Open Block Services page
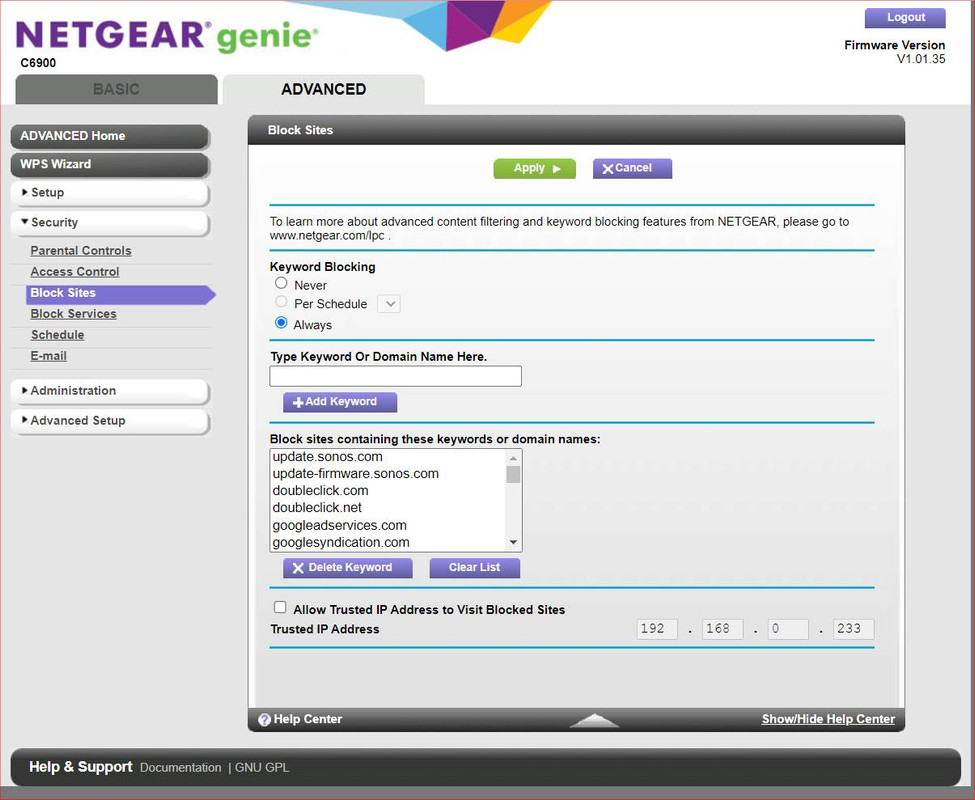 tap(73, 314)
